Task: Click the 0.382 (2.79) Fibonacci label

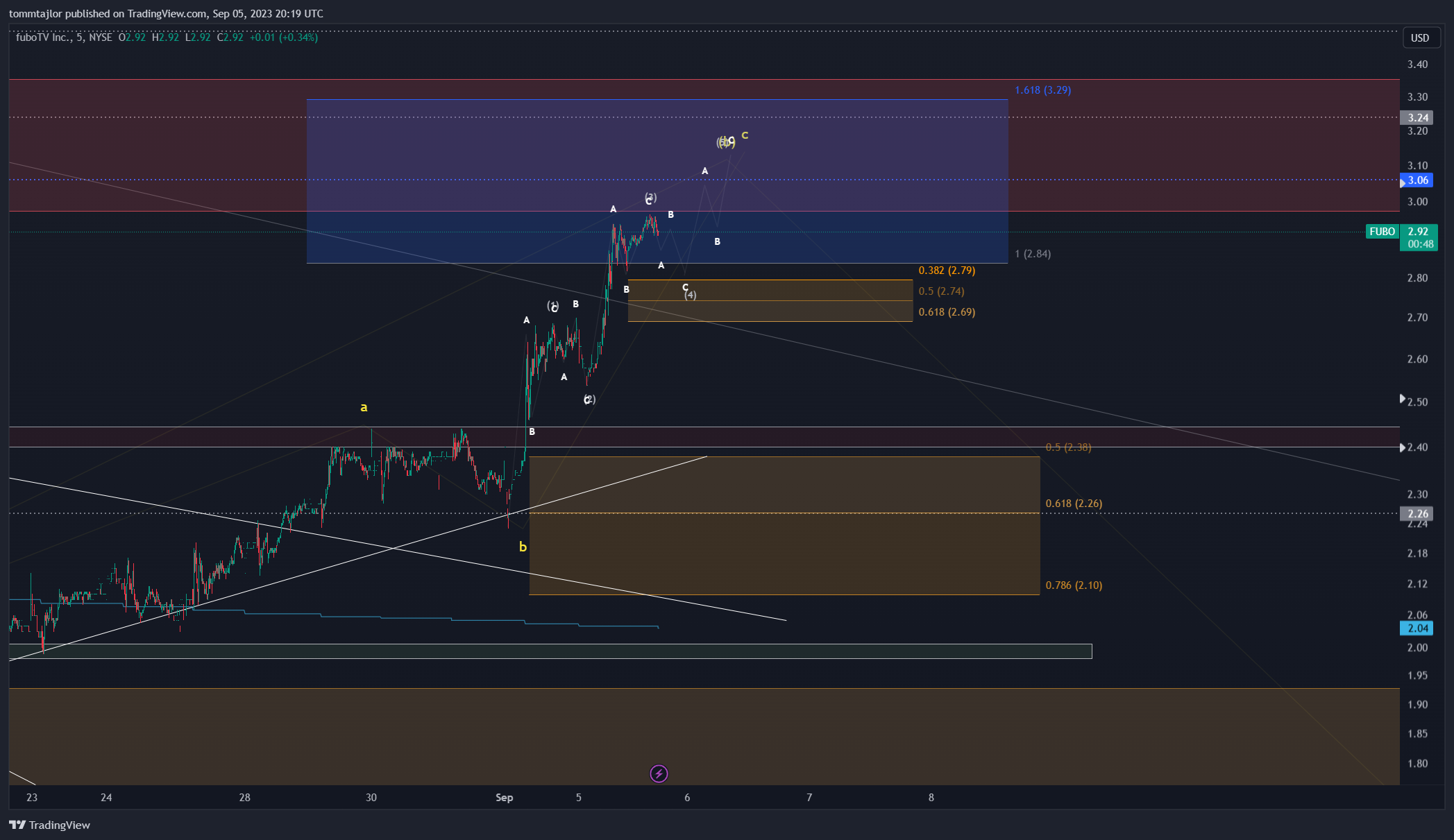Action: click(947, 271)
